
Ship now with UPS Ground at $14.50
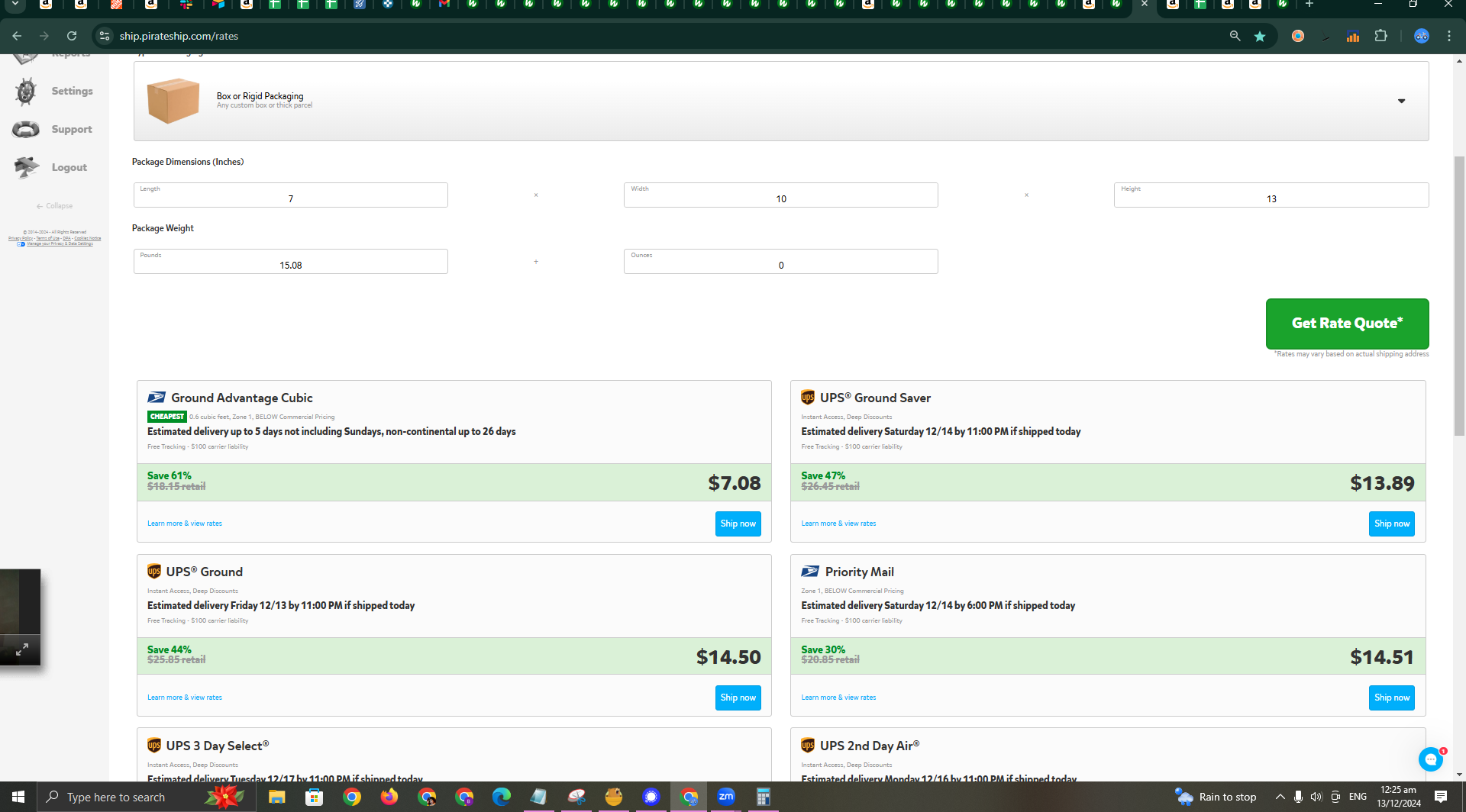coord(738,698)
